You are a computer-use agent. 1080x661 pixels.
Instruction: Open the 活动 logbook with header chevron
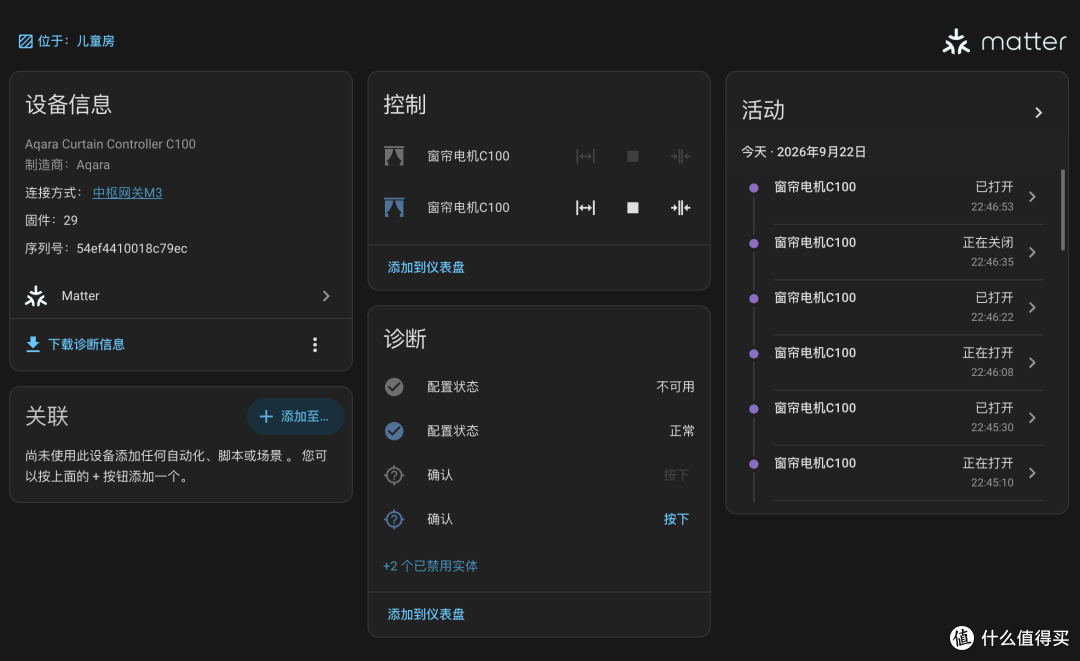tap(1039, 113)
